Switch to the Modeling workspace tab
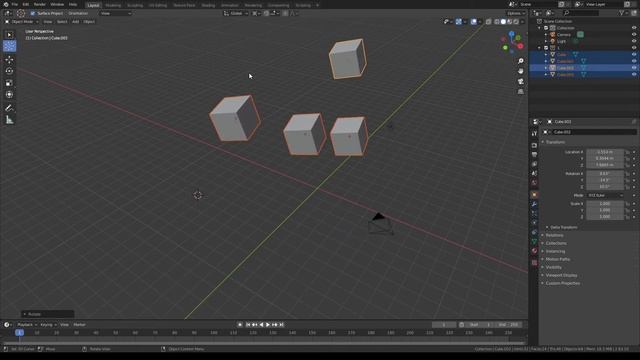The height and width of the screenshot is (360, 640). pos(113,5)
